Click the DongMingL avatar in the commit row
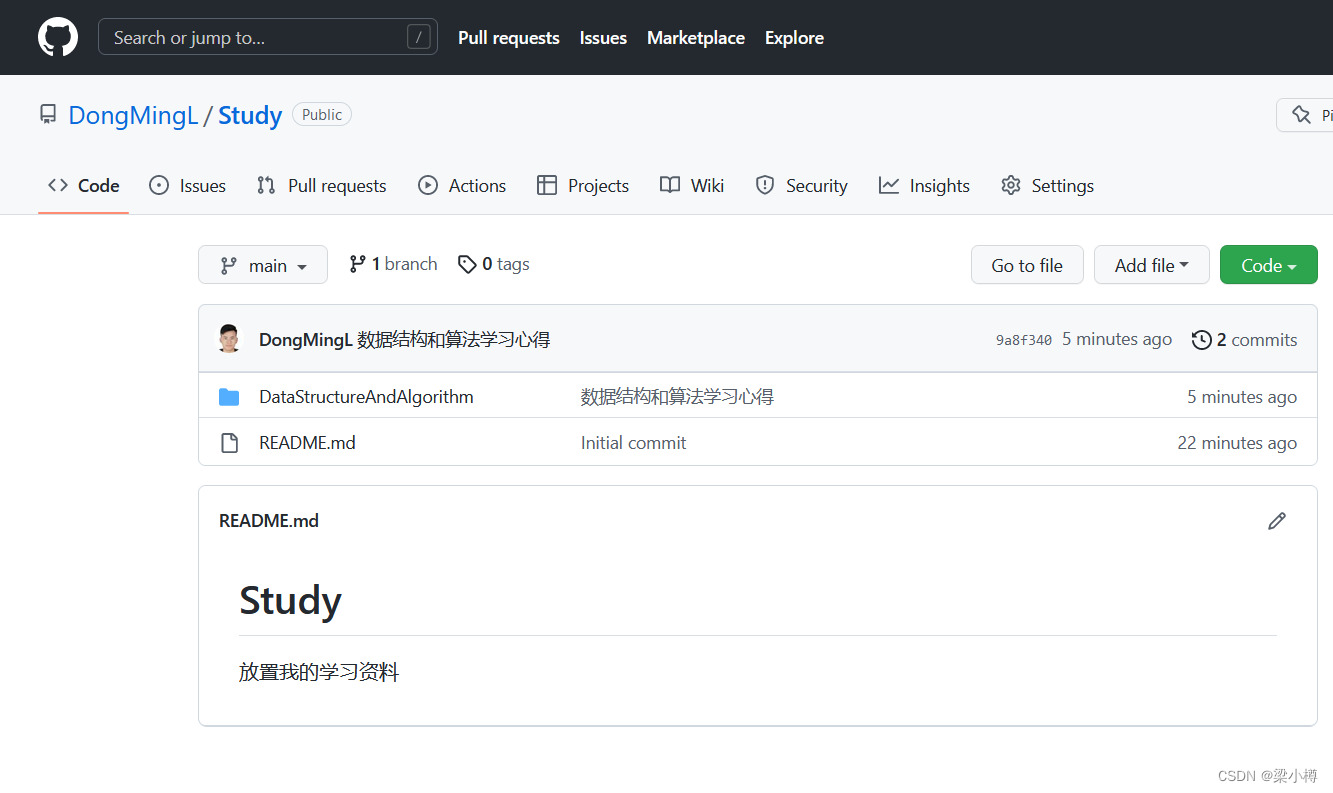 pyautogui.click(x=230, y=339)
